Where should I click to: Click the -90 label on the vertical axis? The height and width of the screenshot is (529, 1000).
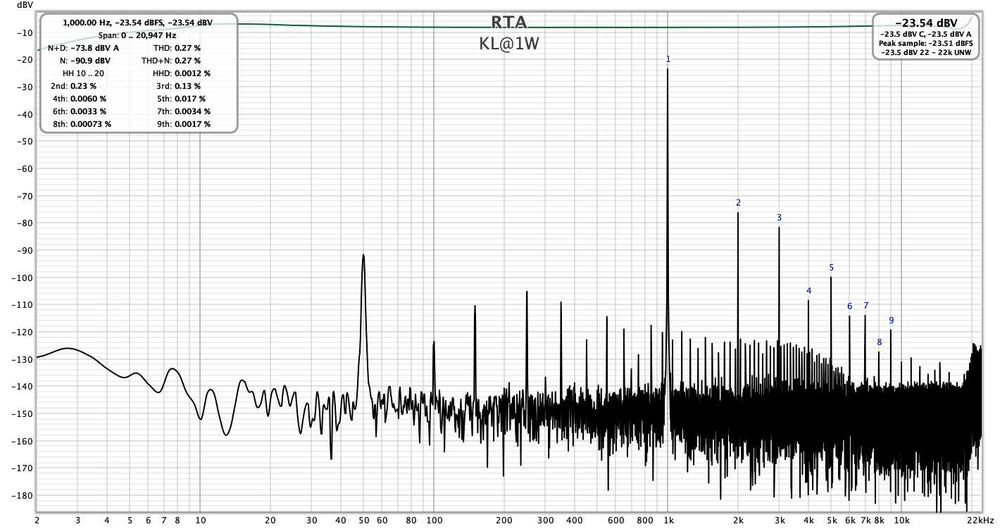24,251
